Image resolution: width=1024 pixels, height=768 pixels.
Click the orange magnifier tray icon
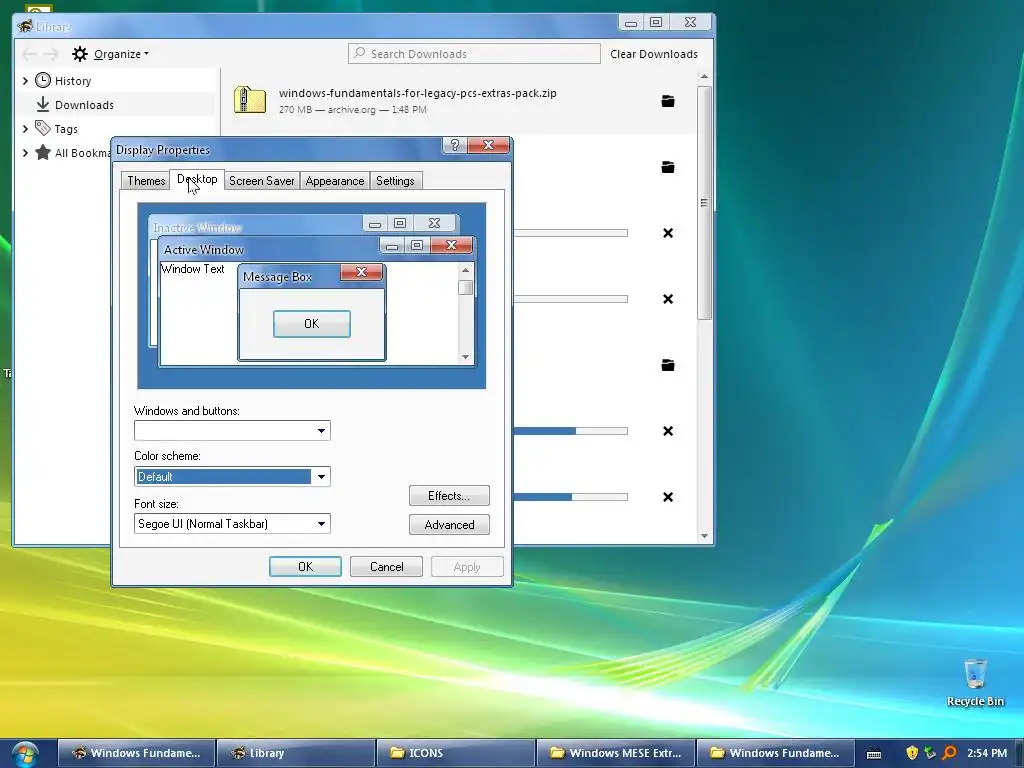[950, 753]
